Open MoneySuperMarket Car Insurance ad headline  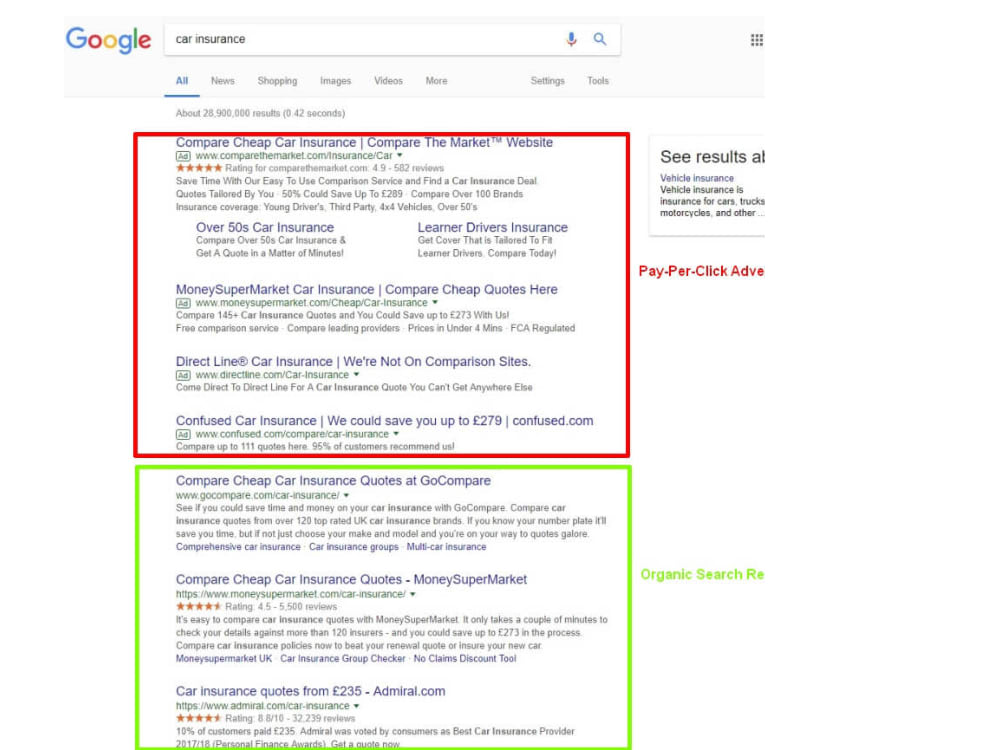point(367,290)
